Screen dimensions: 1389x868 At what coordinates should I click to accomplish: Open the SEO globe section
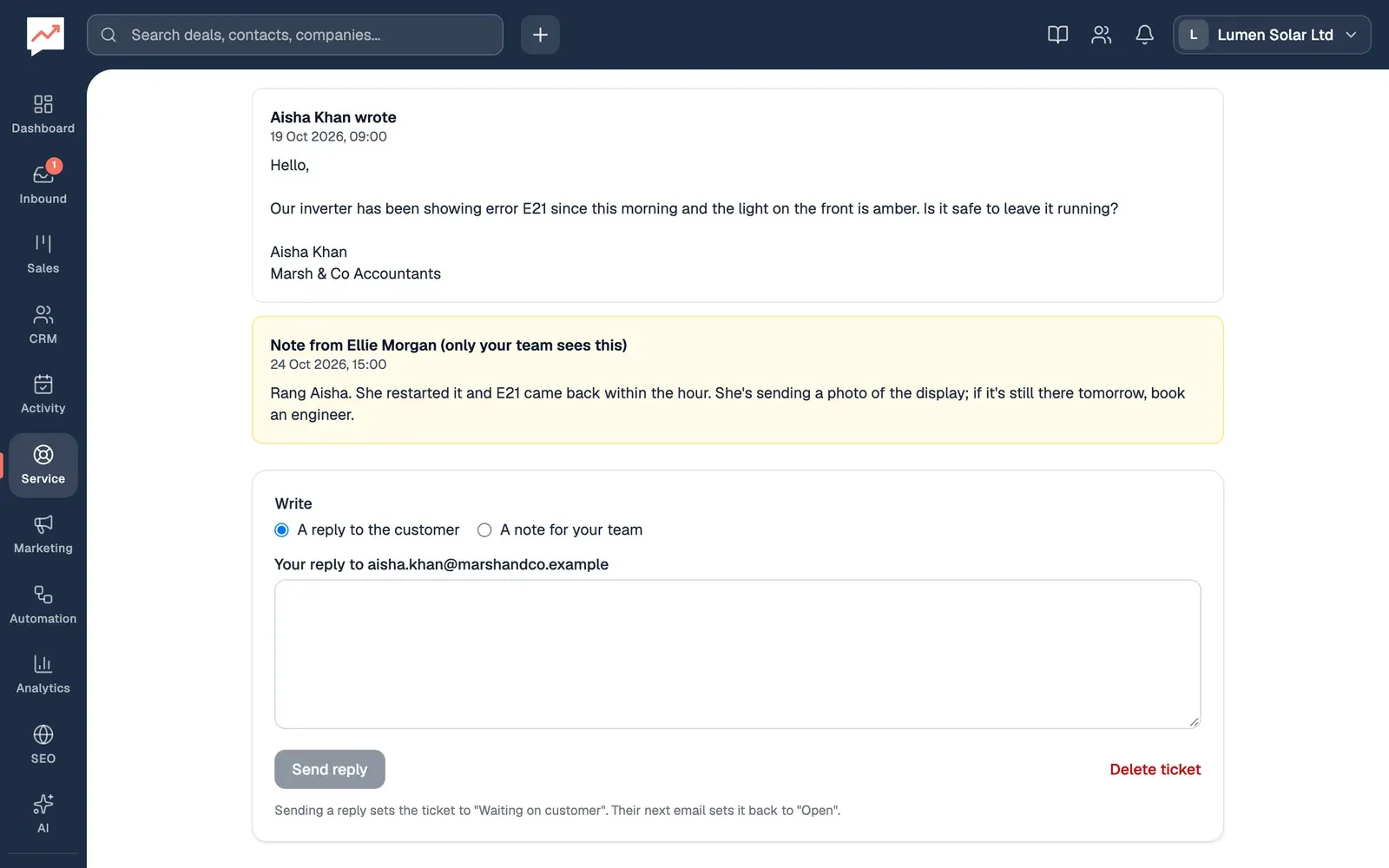pyautogui.click(x=43, y=746)
